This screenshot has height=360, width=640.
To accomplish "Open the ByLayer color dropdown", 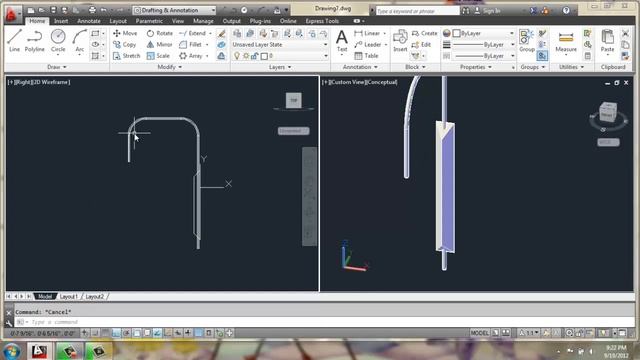I will coord(484,33).
